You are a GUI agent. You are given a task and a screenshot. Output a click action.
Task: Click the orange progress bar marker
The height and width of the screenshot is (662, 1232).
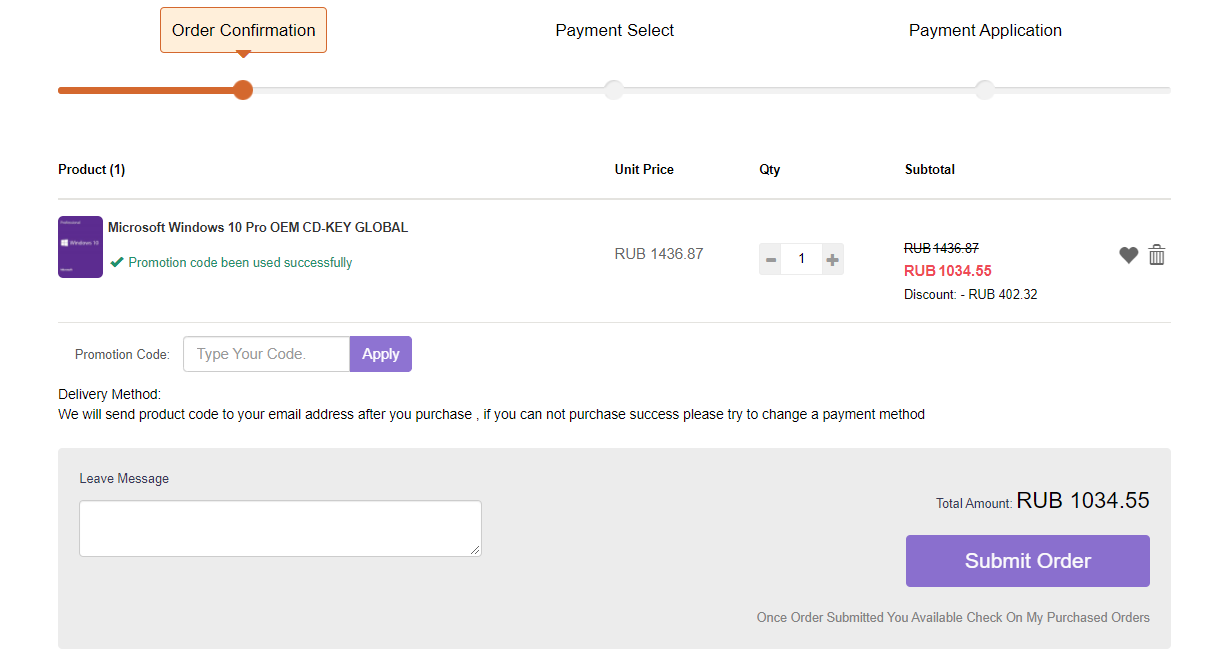(x=243, y=90)
